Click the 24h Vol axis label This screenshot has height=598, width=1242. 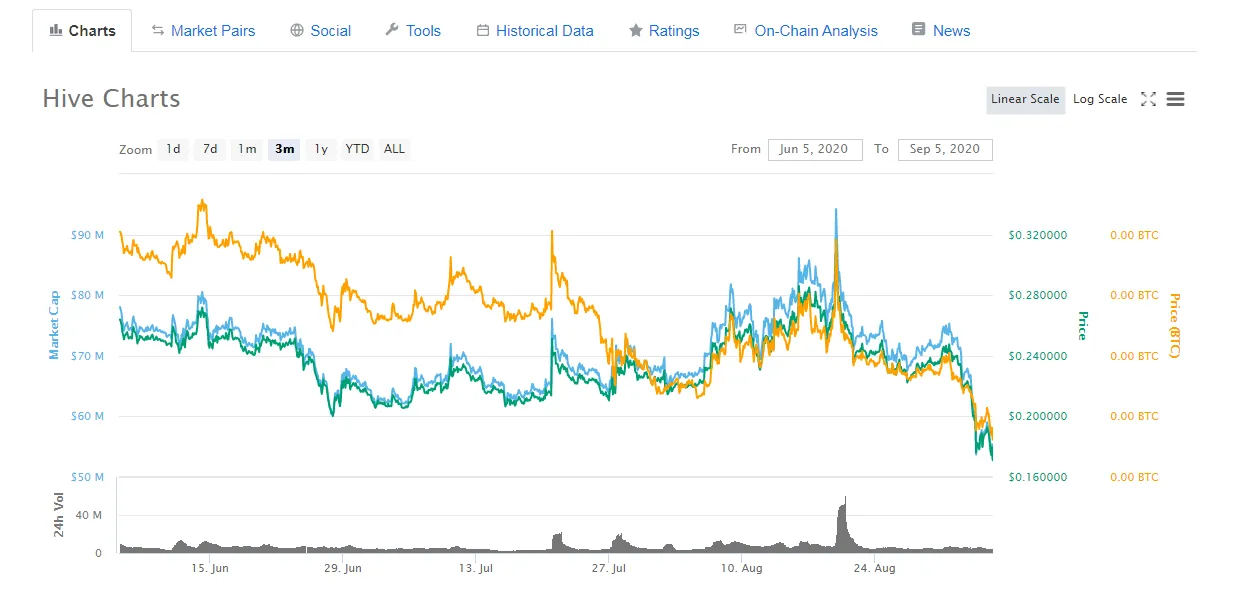pos(59,515)
